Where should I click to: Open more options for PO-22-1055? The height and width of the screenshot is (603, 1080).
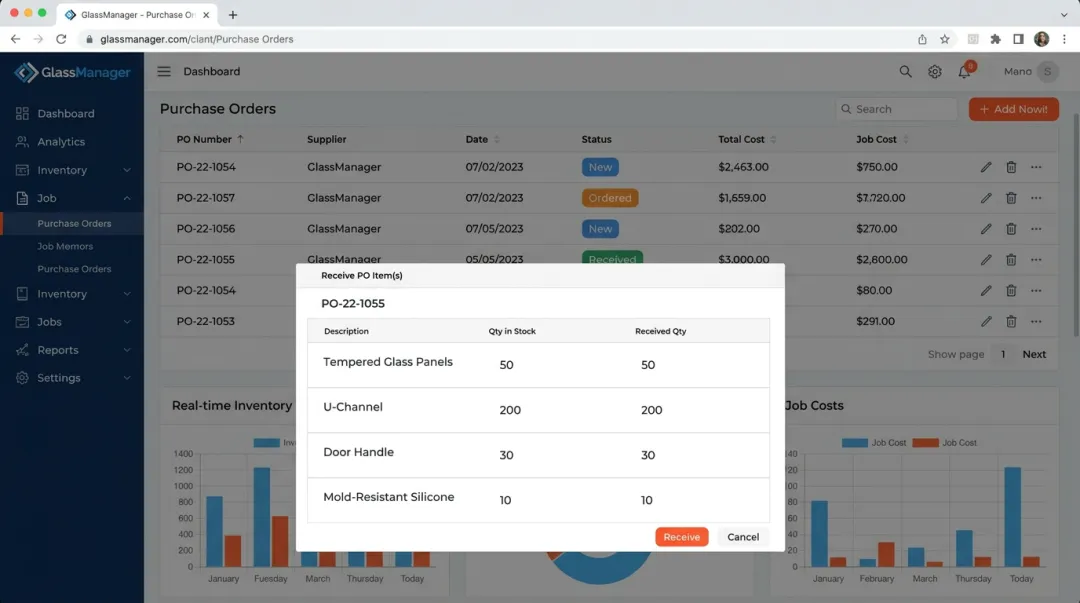coord(1036,260)
